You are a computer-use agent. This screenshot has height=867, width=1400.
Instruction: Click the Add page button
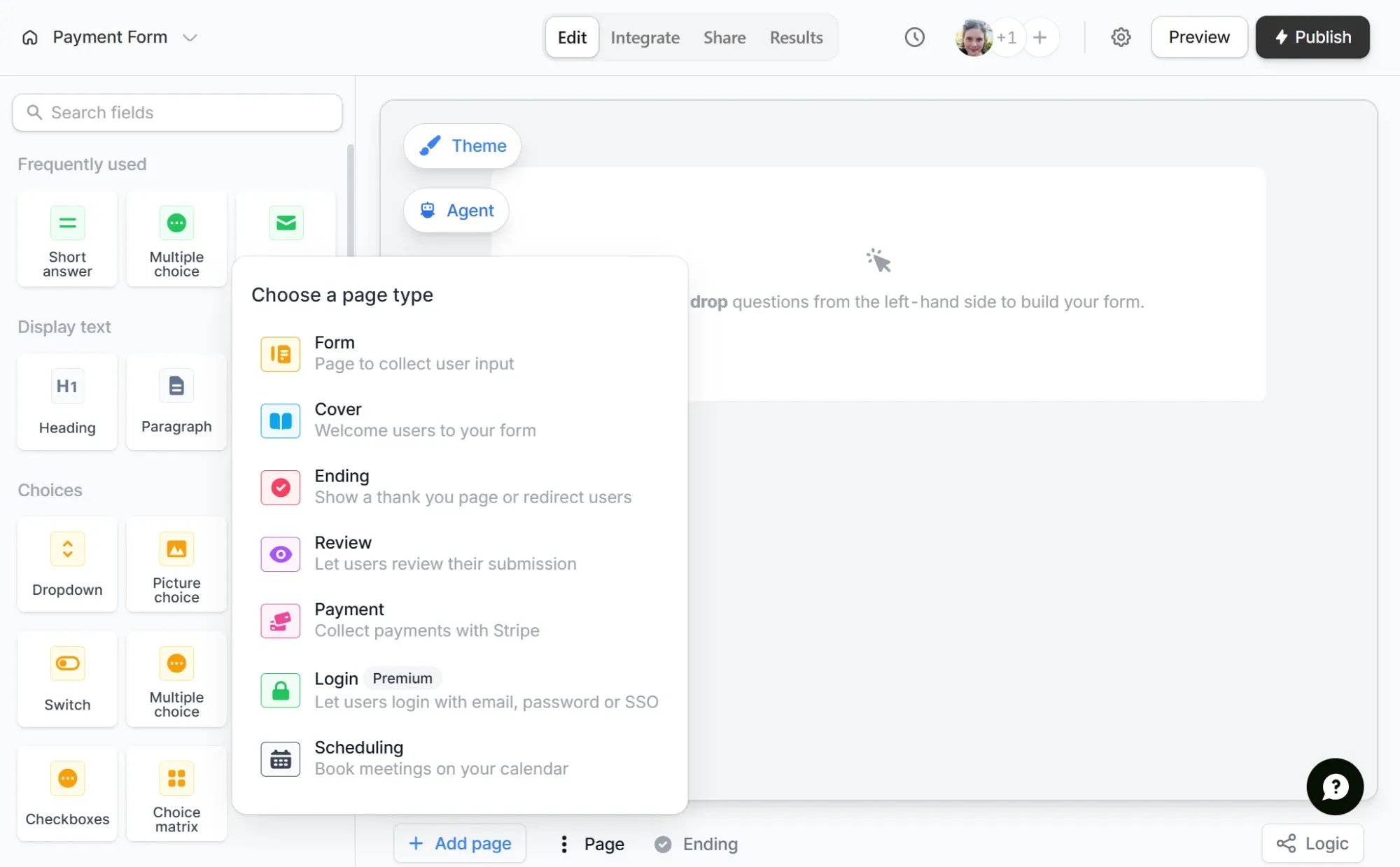click(x=460, y=844)
